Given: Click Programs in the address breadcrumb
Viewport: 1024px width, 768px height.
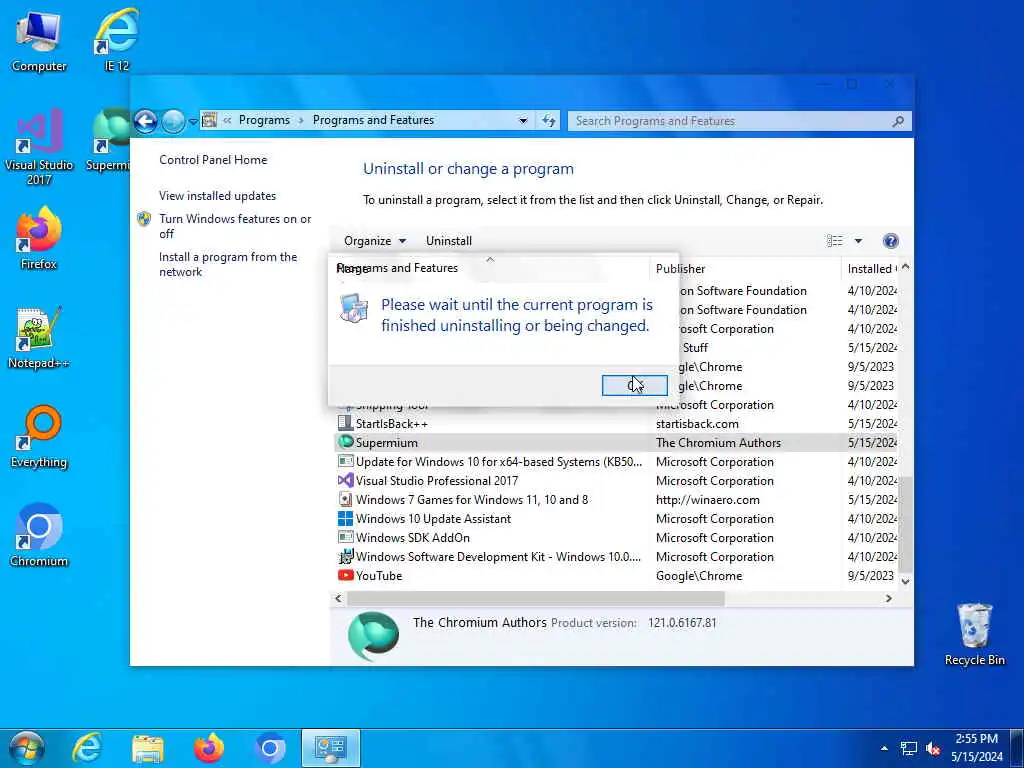Looking at the screenshot, I should click(x=264, y=120).
